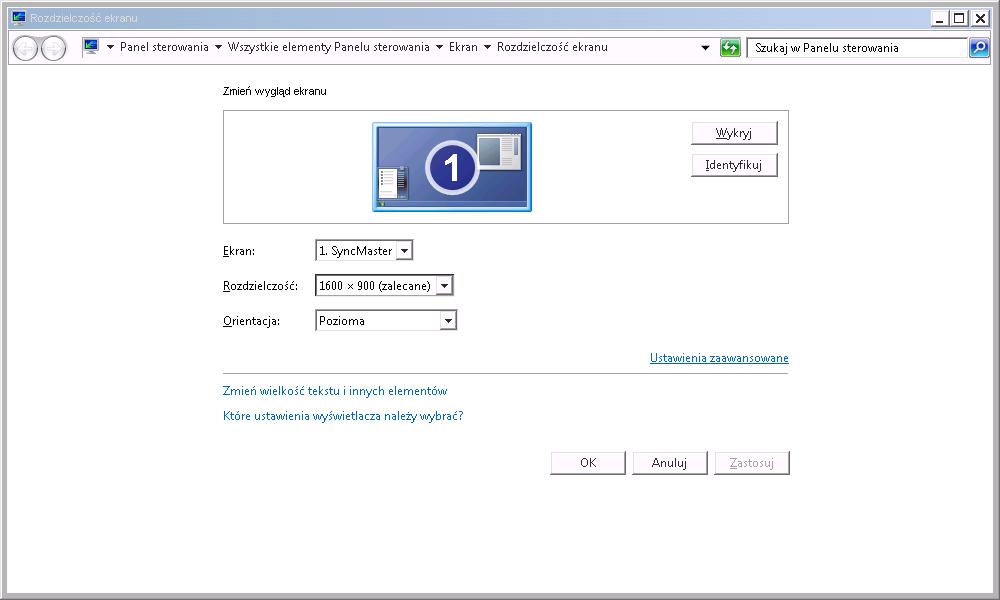Refresh the Control Panel page
This screenshot has height=600, width=1000.
point(730,48)
